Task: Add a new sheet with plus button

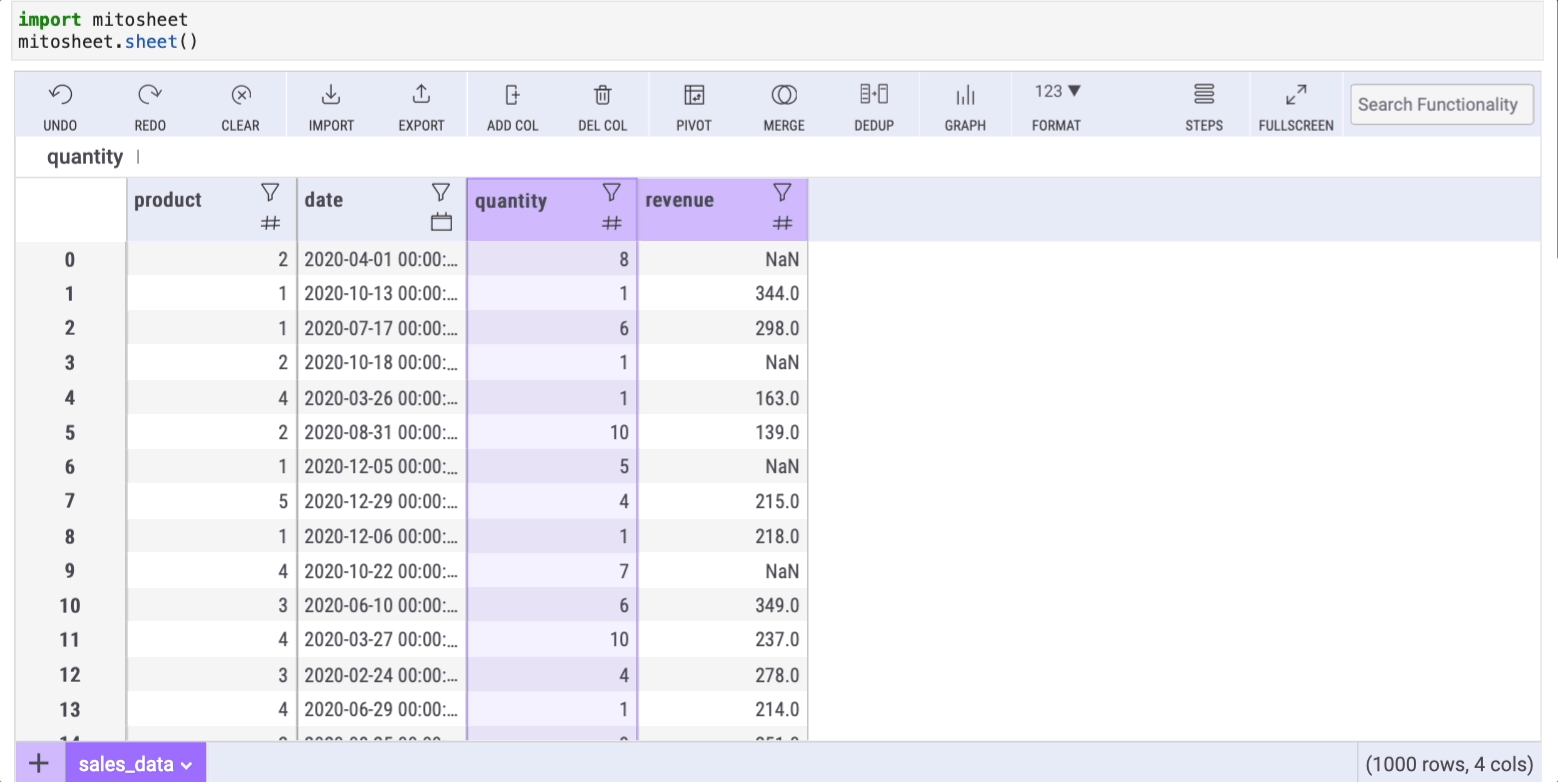Action: (39, 763)
